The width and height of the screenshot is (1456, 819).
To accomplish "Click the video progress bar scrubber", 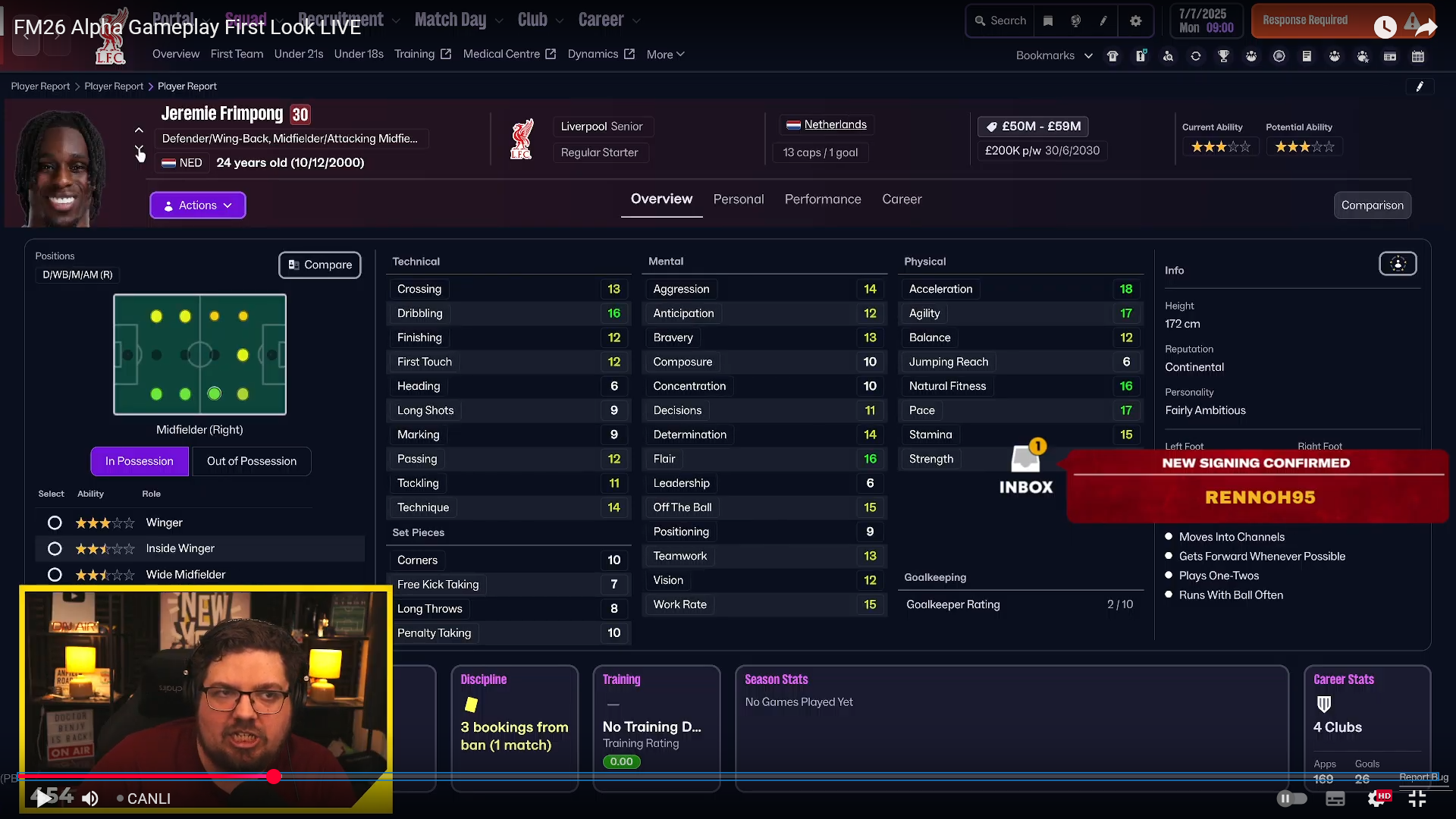I will point(274,776).
